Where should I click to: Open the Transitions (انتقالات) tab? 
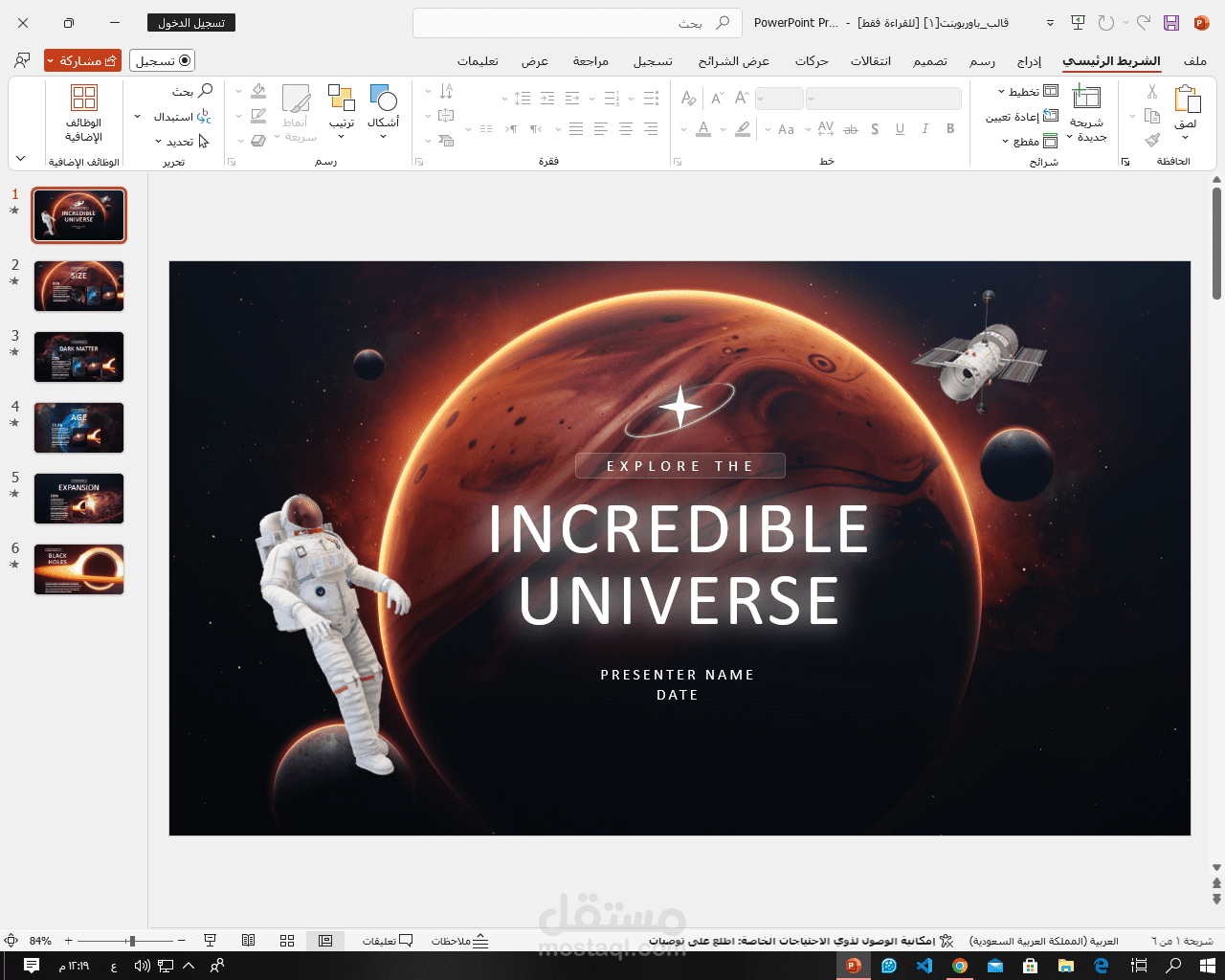pyautogui.click(x=871, y=61)
